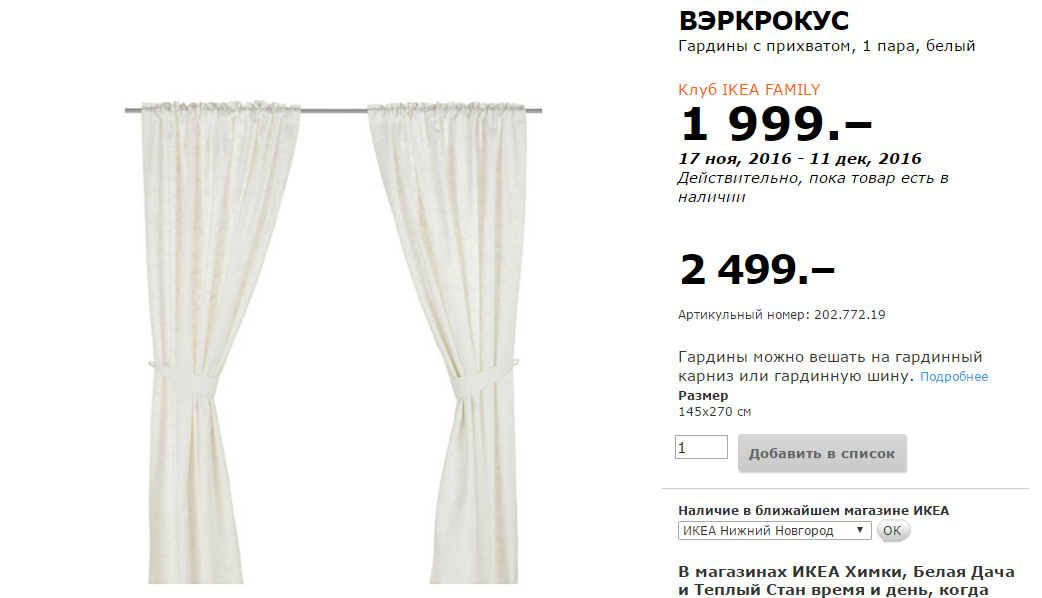Click the regular price 2 499.–

point(757,270)
